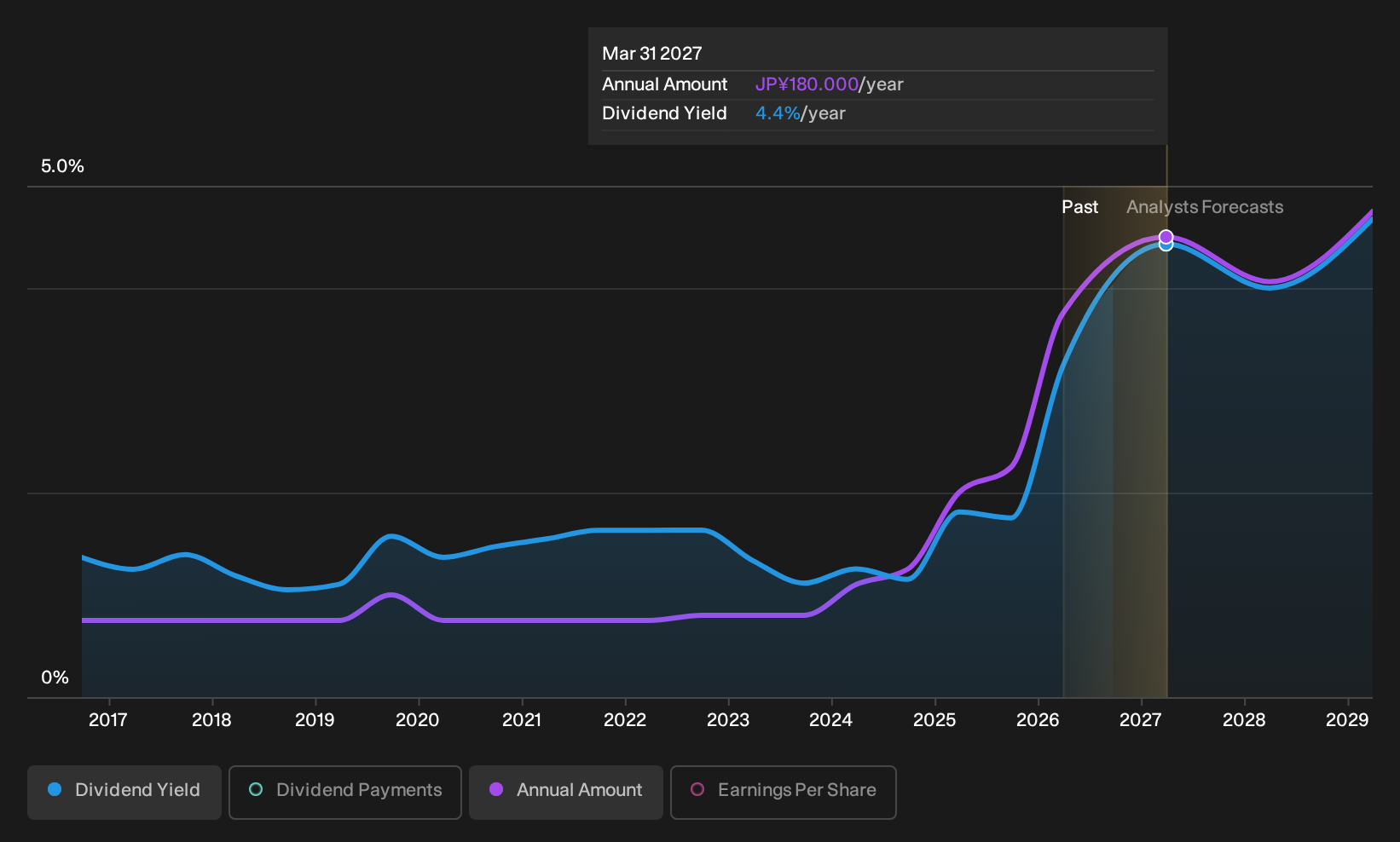Toggle the Dividend Yield legend button
This screenshot has height=842, width=1400.
click(124, 792)
